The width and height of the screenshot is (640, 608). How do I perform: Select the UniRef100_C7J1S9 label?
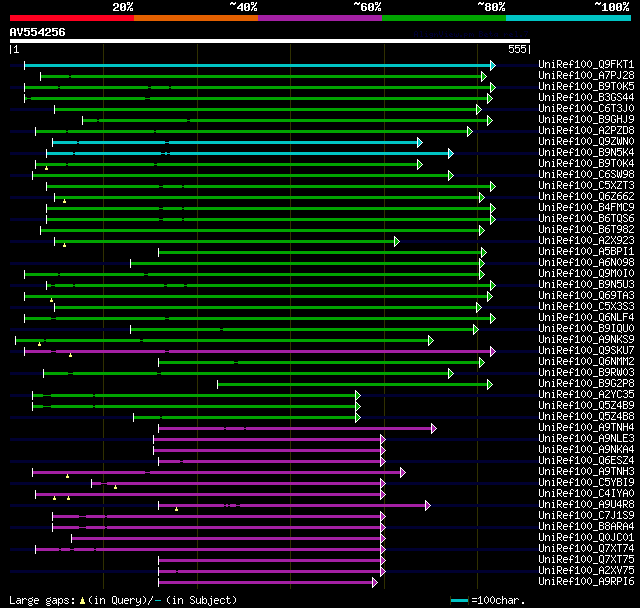pyautogui.click(x=586, y=516)
